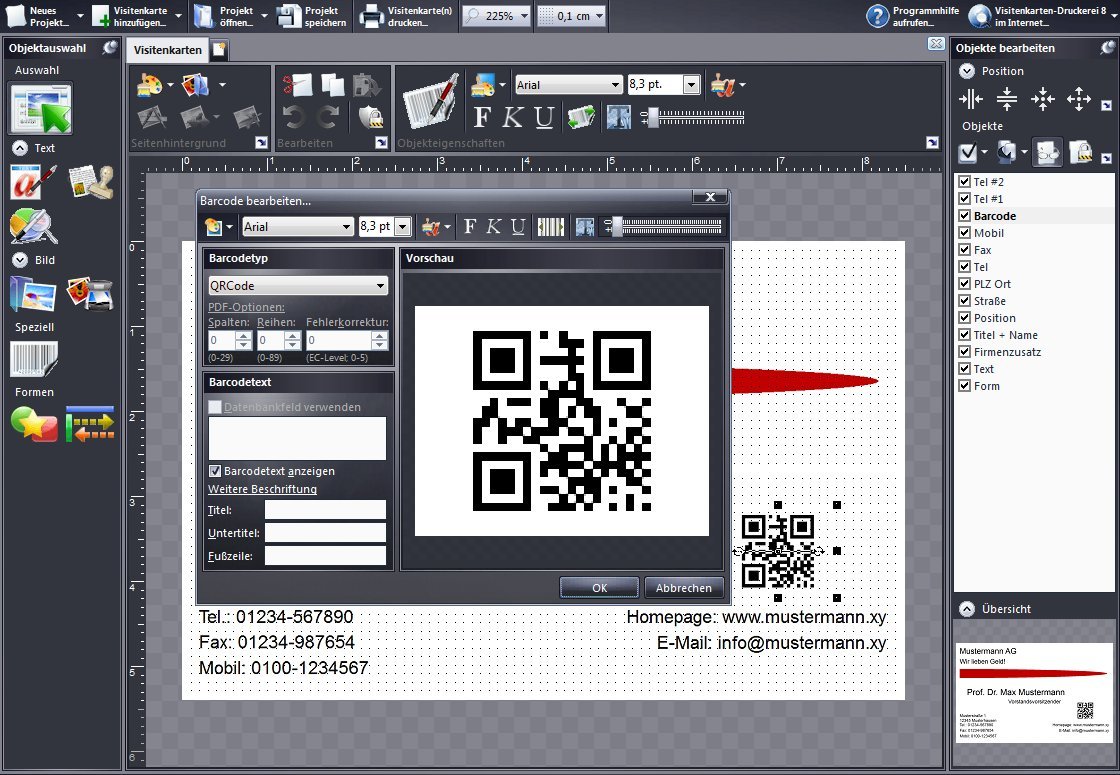Click the scissors cut icon in Bearbeiten
The height and width of the screenshot is (775, 1120).
[x=297, y=85]
